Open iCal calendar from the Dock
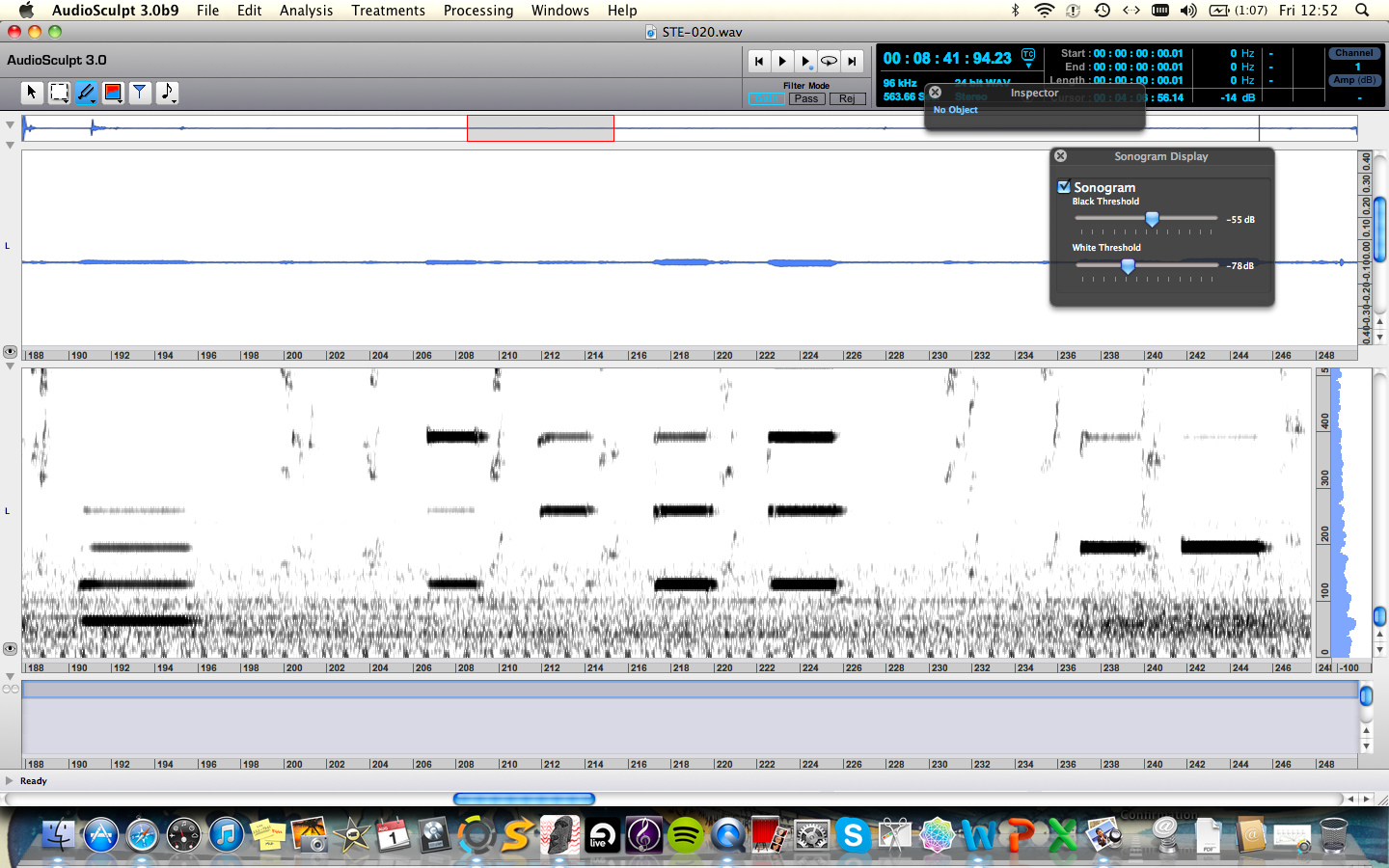Screen dimensions: 1389x868 393,834
